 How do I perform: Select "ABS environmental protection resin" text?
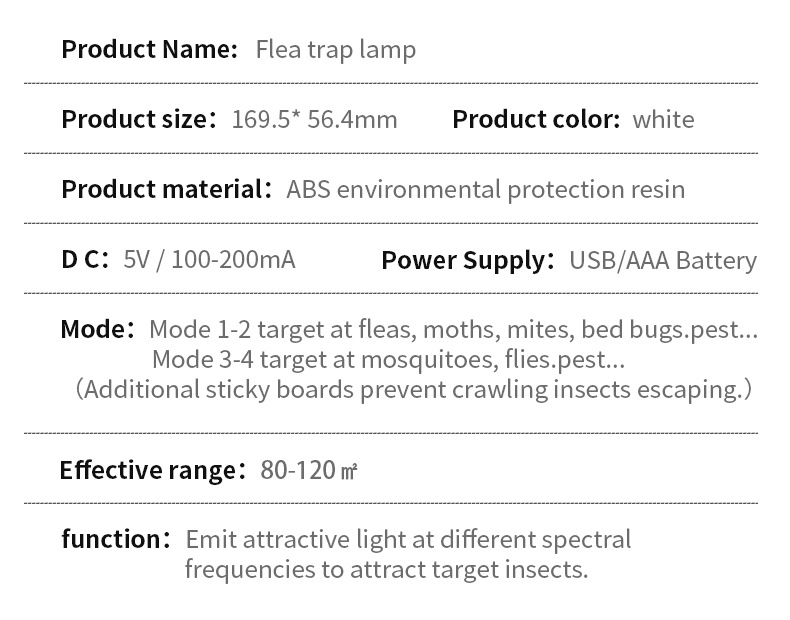pyautogui.click(x=485, y=189)
